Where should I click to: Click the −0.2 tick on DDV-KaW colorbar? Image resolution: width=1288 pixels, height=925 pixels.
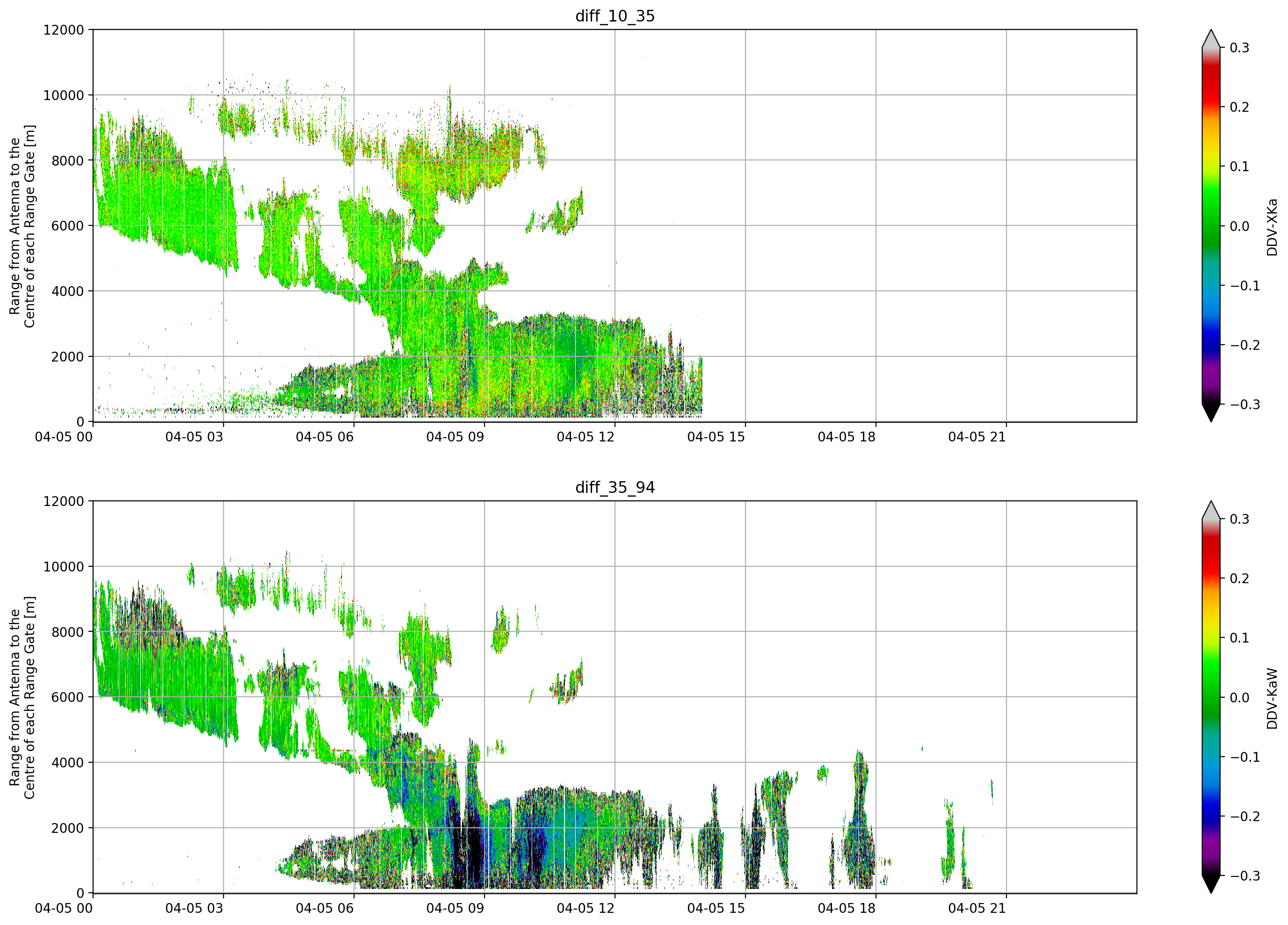1245,817
